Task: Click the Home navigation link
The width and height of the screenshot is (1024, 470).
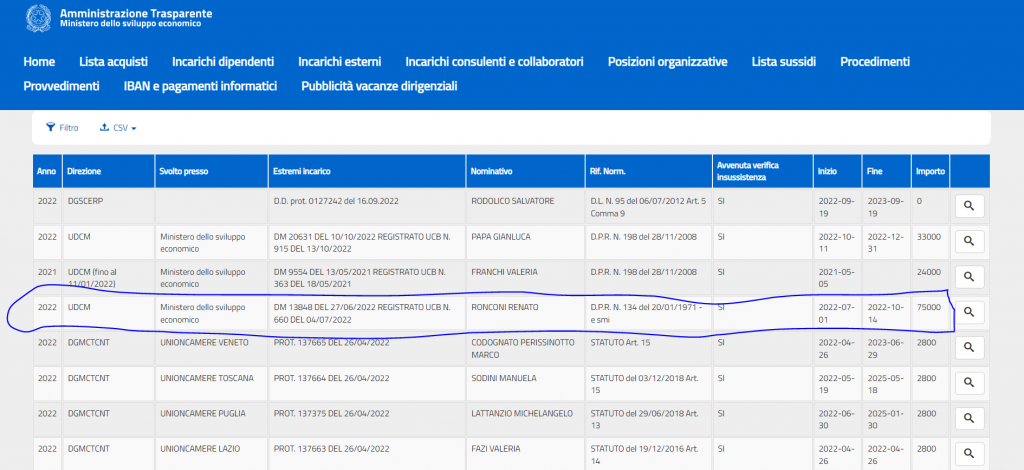Action: [39, 62]
